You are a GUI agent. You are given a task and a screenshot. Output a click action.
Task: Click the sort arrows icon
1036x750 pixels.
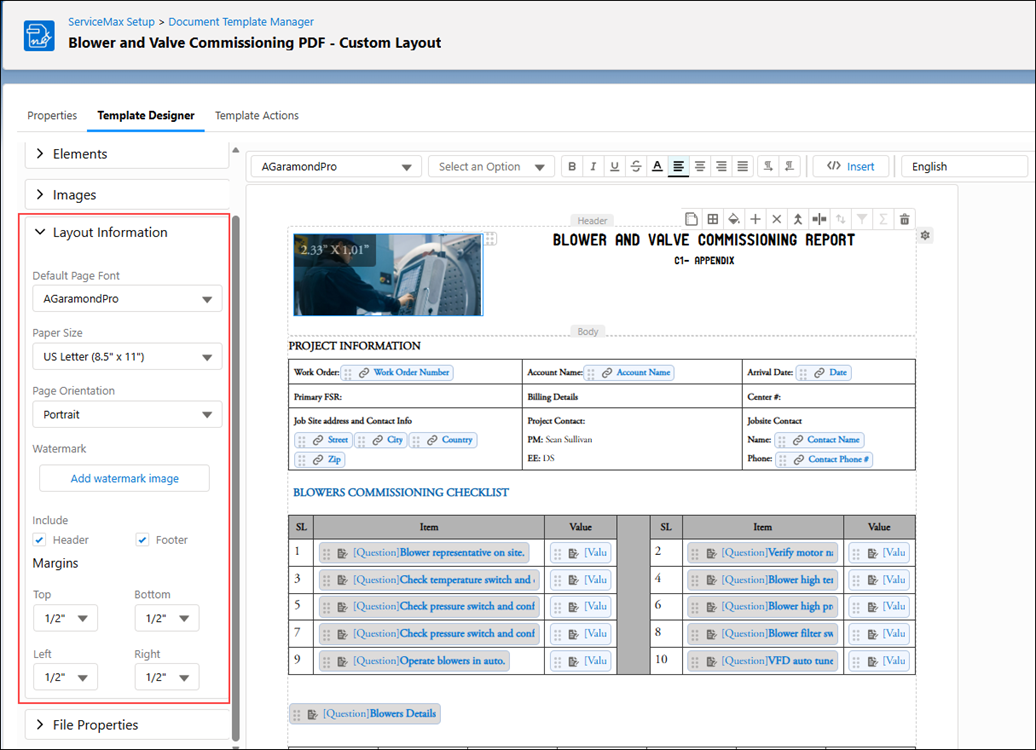click(x=840, y=219)
